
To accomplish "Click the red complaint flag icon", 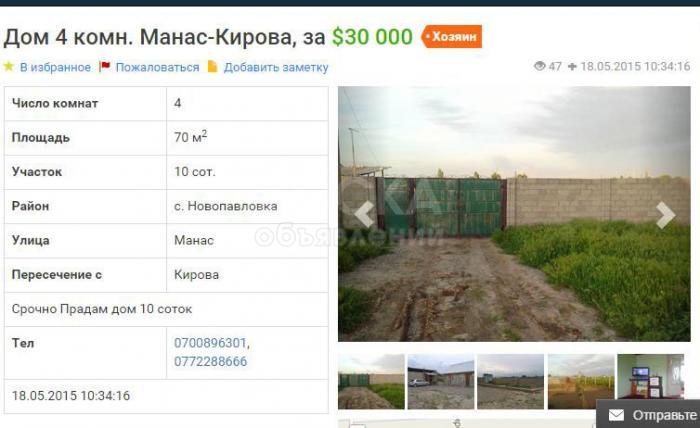I will (x=105, y=66).
